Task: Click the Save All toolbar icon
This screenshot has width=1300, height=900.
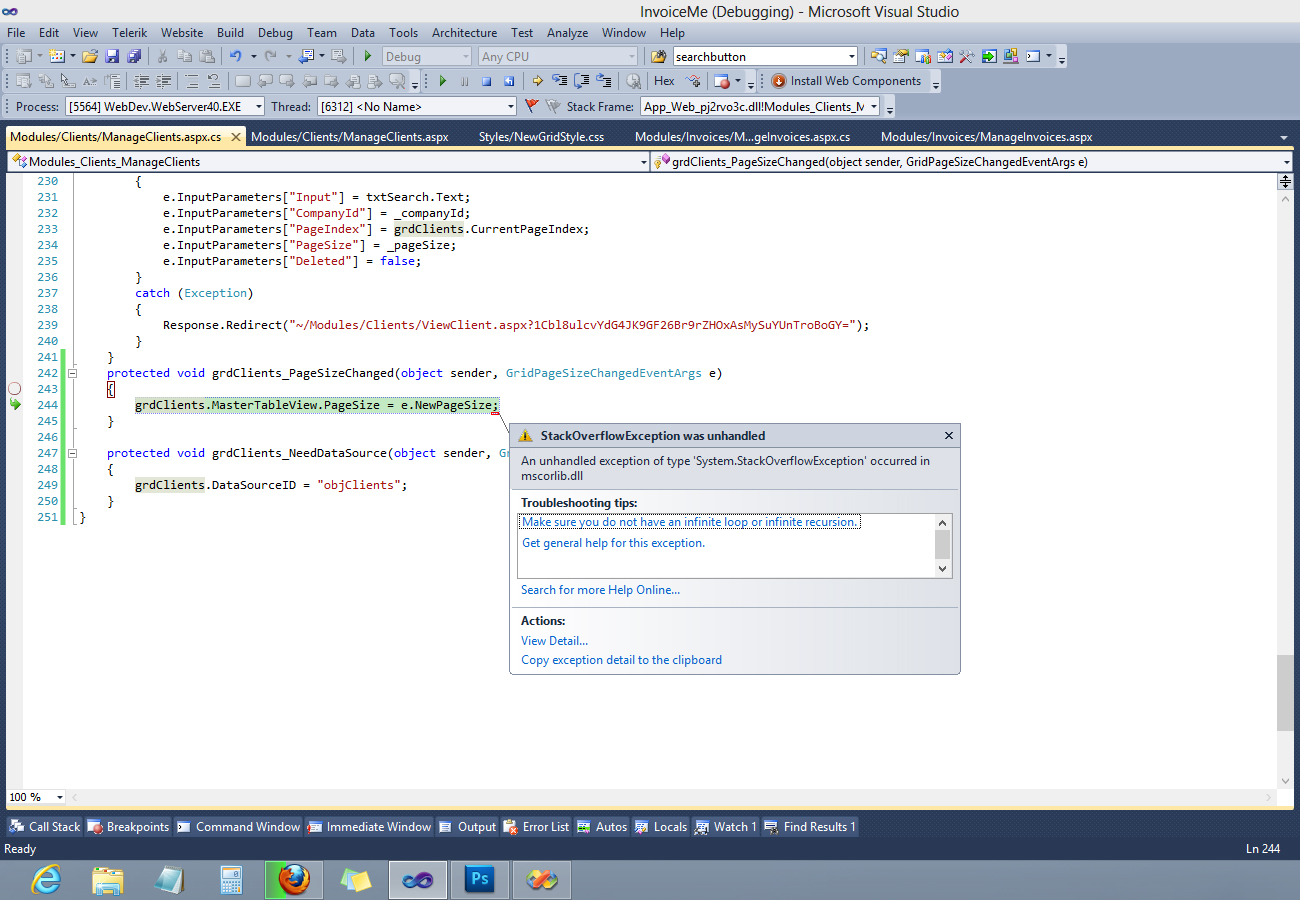Action: (x=134, y=57)
